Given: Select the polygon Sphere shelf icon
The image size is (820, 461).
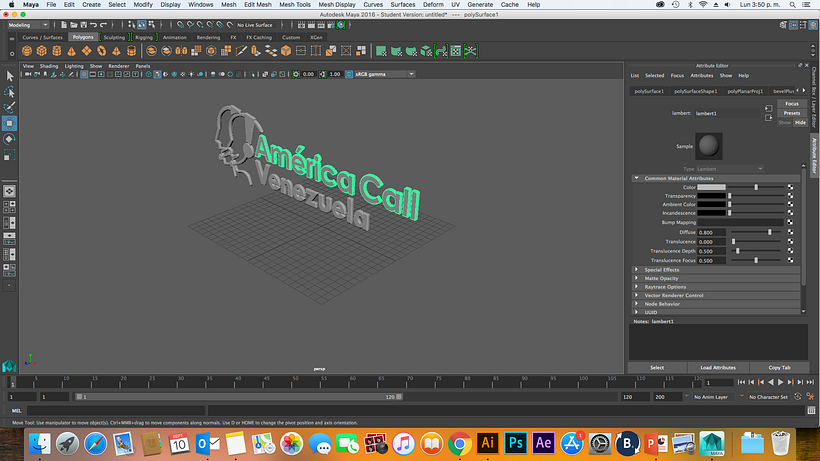Looking at the screenshot, I should [x=27, y=51].
